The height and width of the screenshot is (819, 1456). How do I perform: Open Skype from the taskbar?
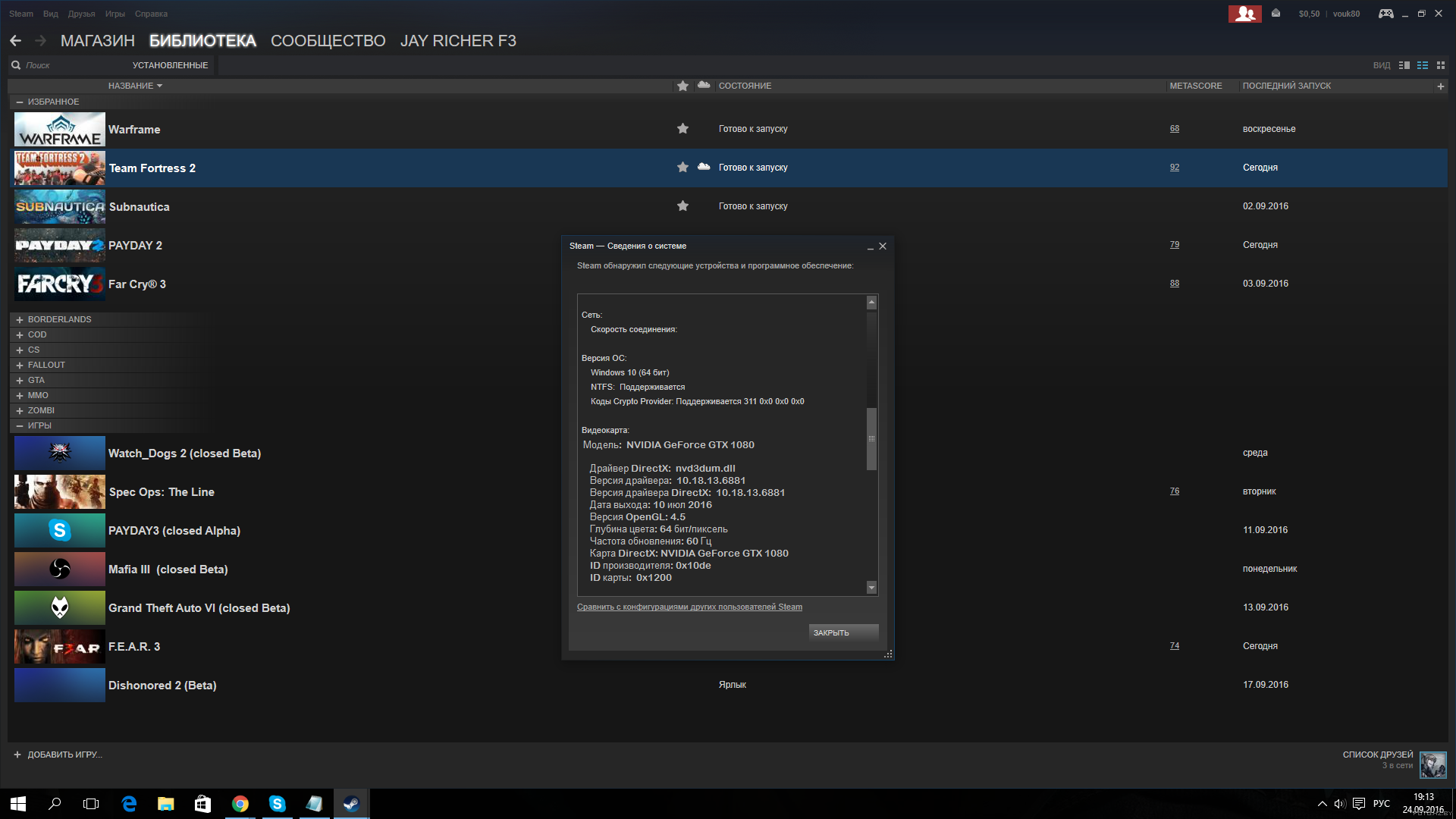pos(277,804)
